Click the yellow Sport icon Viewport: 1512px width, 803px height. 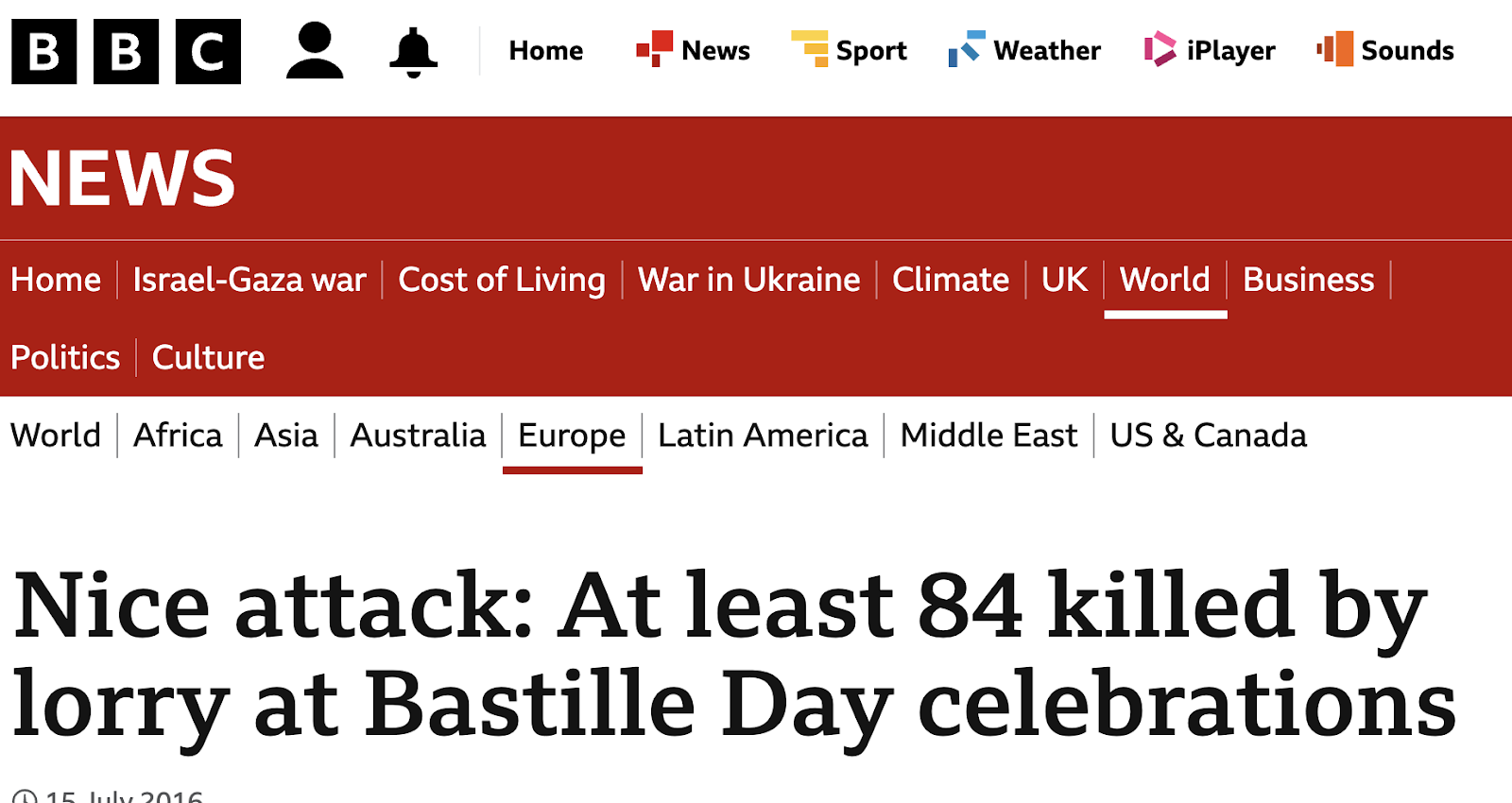coord(810,49)
